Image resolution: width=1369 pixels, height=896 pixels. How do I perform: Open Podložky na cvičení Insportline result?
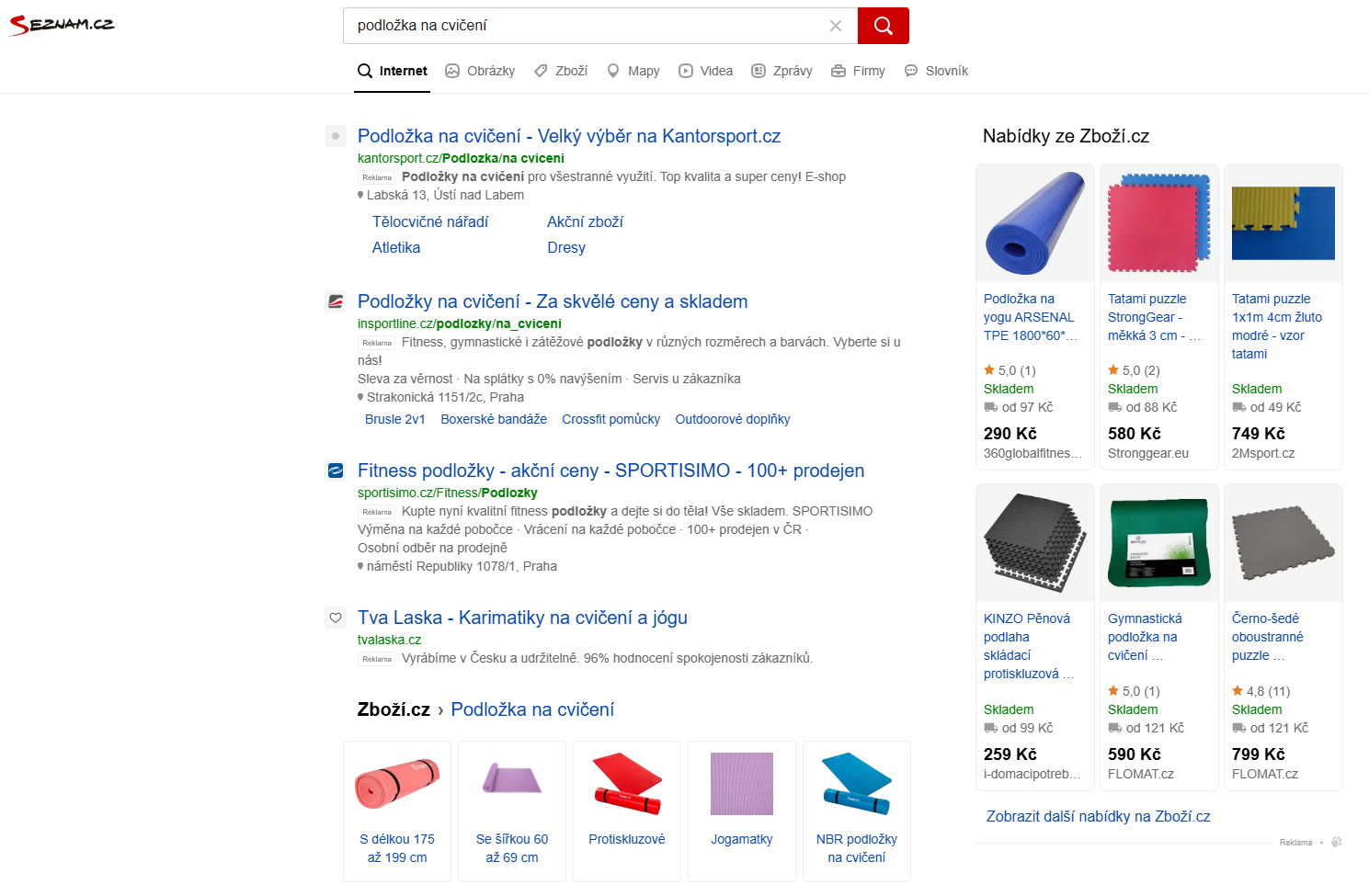click(x=552, y=301)
